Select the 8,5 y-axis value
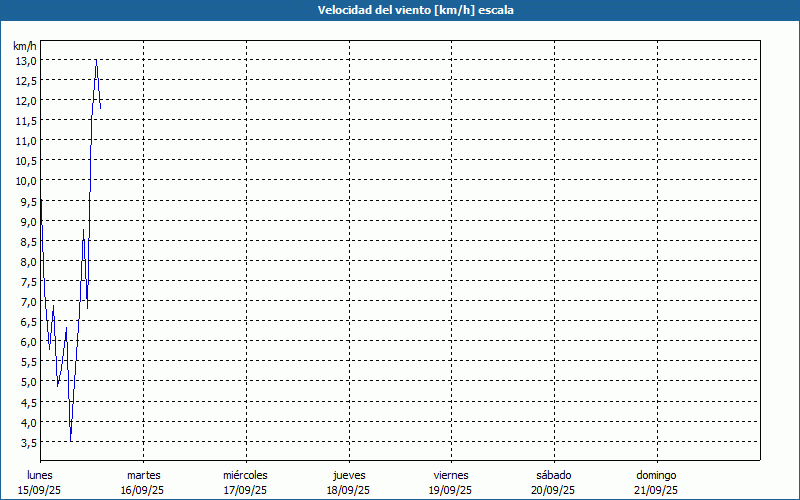The height and width of the screenshot is (500, 800). click(29, 241)
